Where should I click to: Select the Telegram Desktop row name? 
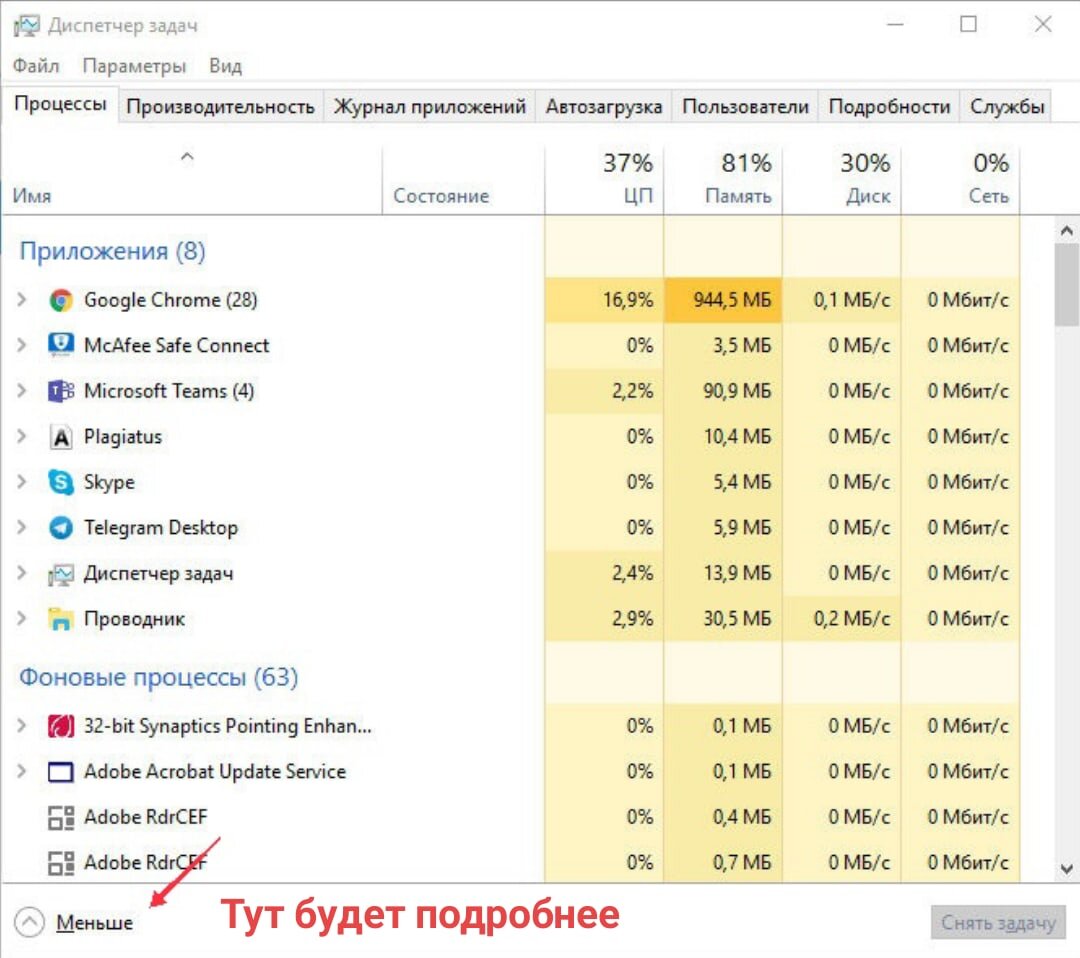[x=160, y=528]
